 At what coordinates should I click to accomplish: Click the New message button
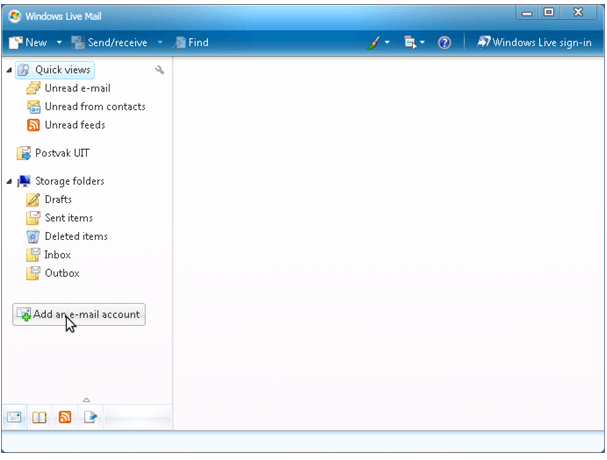[28, 43]
